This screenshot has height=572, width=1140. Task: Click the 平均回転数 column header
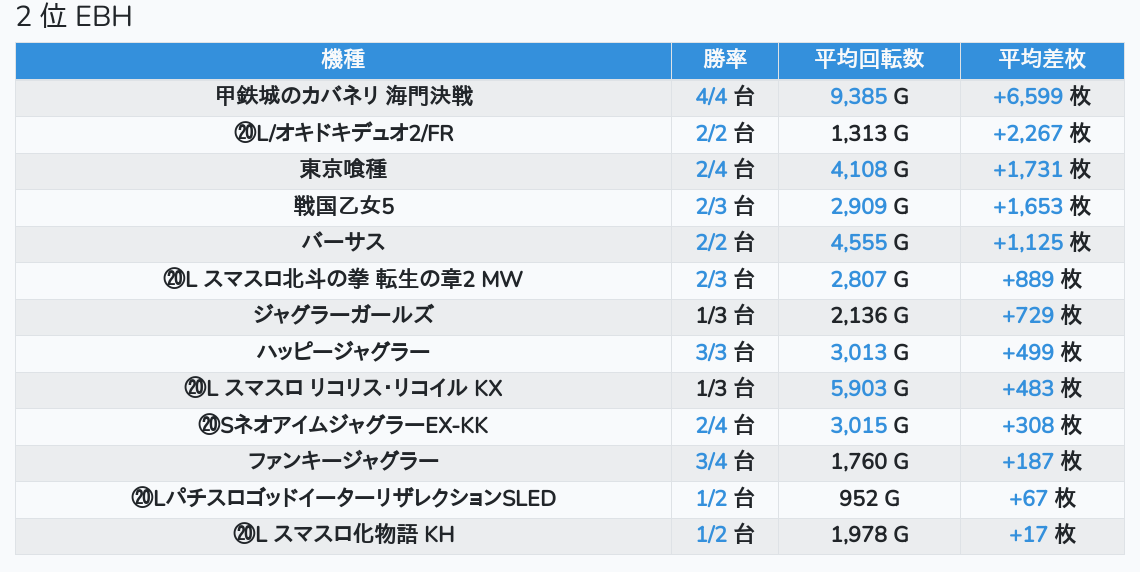click(869, 60)
